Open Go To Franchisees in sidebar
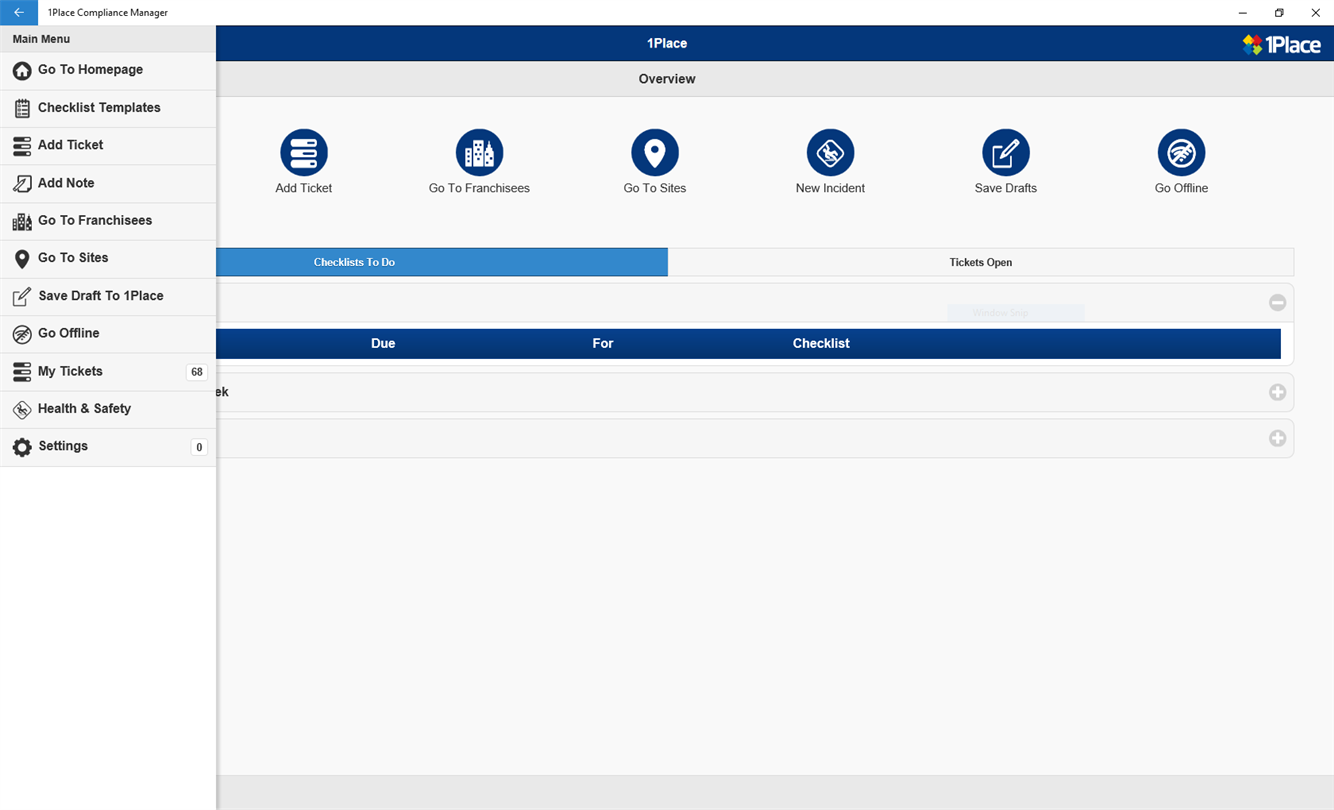 pos(108,221)
